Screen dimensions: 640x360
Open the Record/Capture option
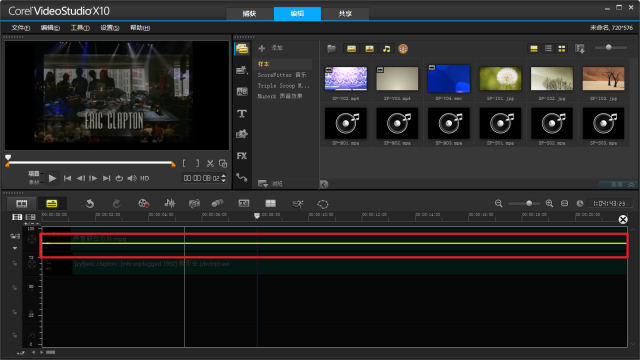[x=143, y=203]
